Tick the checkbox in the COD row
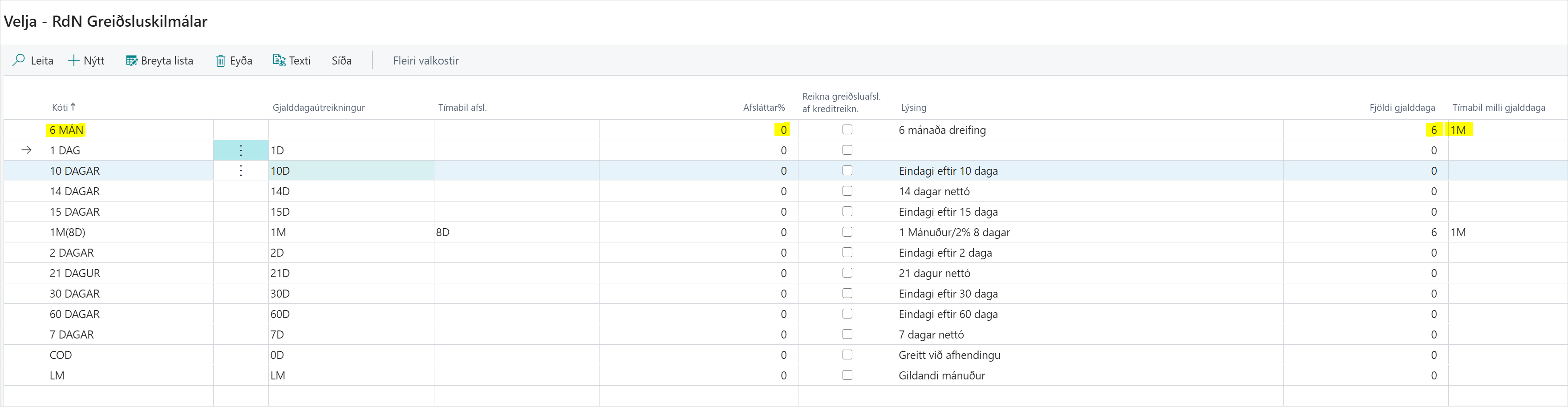 coord(847,355)
